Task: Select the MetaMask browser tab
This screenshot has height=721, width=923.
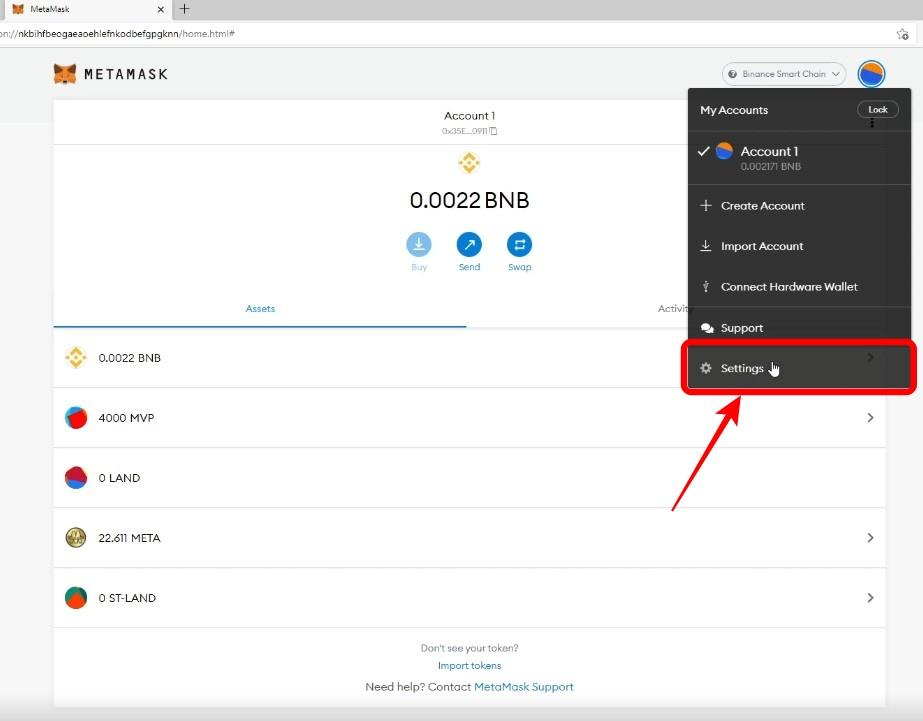Action: pos(86,9)
